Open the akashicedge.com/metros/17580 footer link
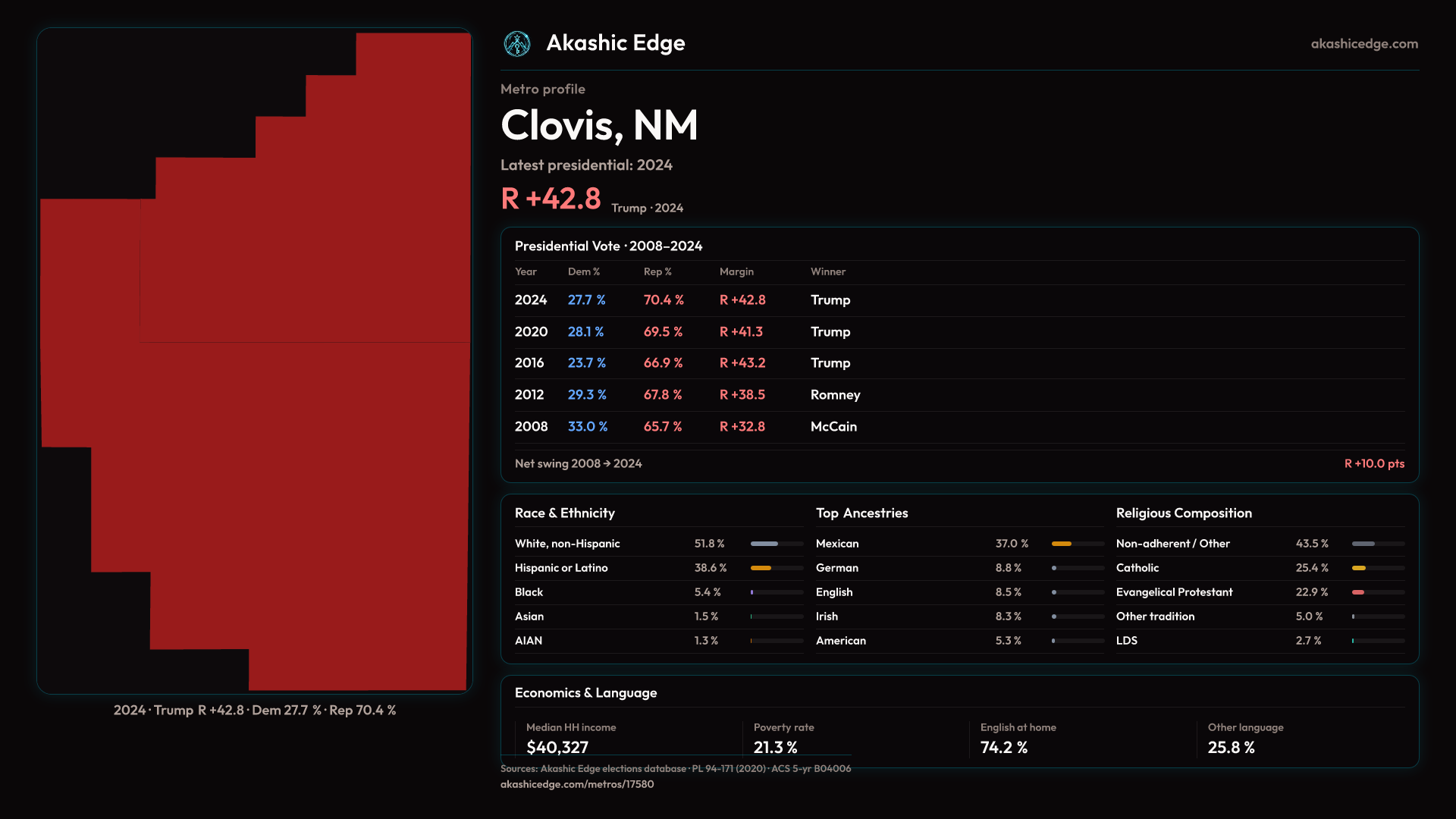1456x819 pixels. point(576,784)
